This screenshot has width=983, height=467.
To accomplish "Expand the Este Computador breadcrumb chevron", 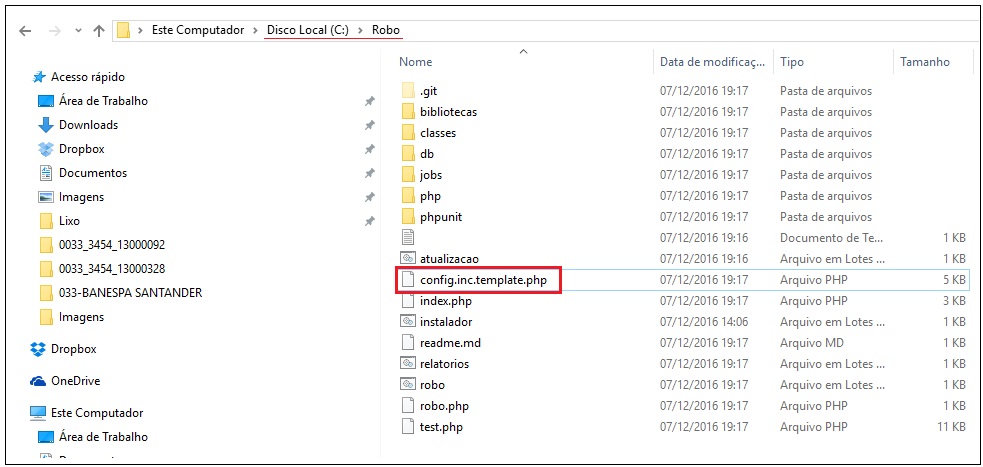I will [x=256, y=30].
